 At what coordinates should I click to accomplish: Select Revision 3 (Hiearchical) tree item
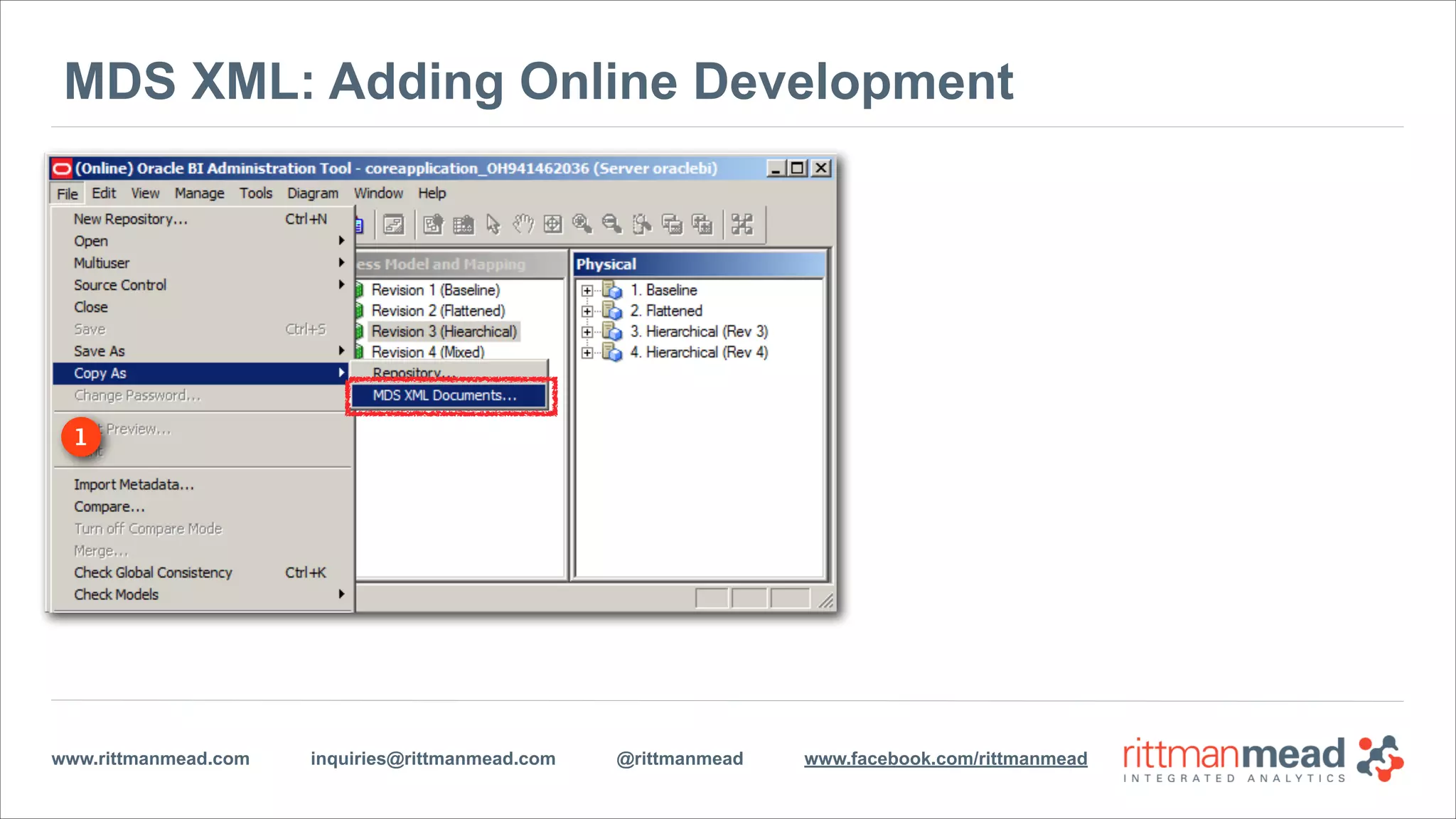444,332
